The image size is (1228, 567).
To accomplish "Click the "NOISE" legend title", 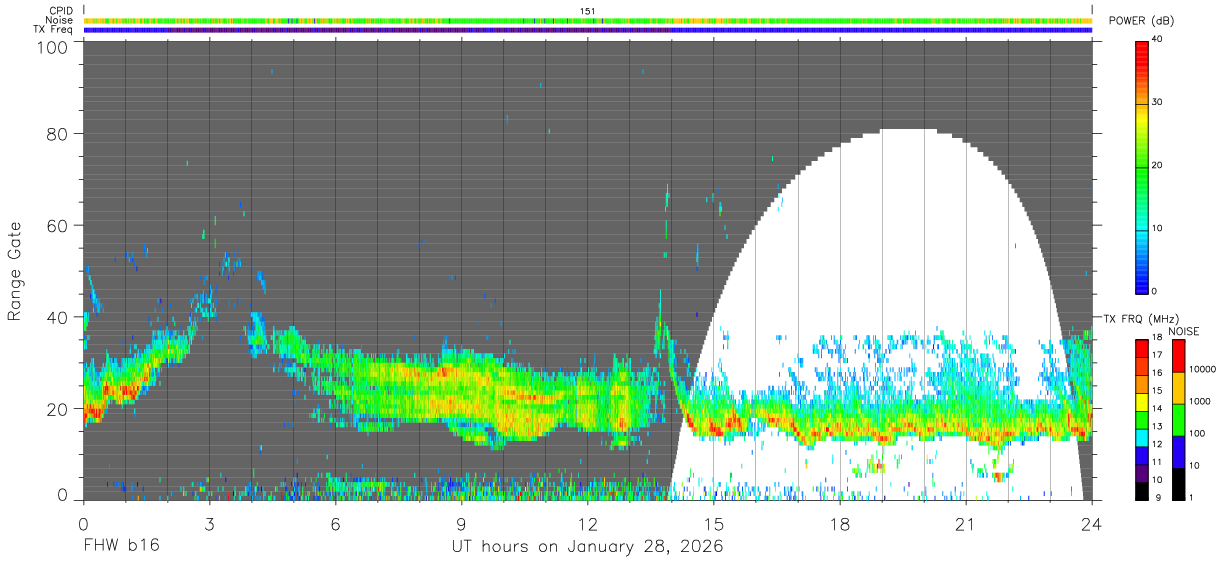I will (x=1184, y=331).
